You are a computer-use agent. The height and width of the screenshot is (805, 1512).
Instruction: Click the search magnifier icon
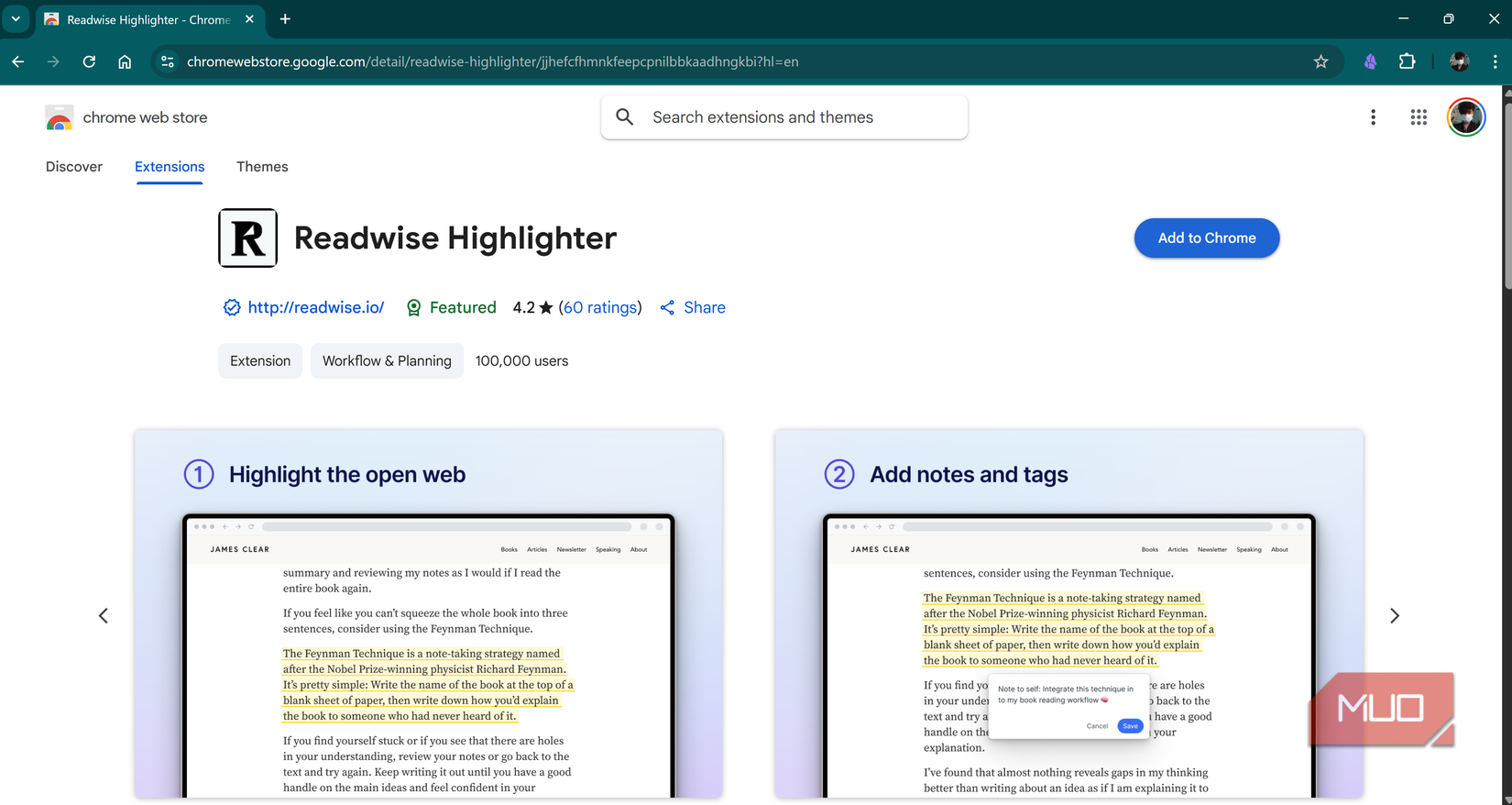(x=625, y=117)
